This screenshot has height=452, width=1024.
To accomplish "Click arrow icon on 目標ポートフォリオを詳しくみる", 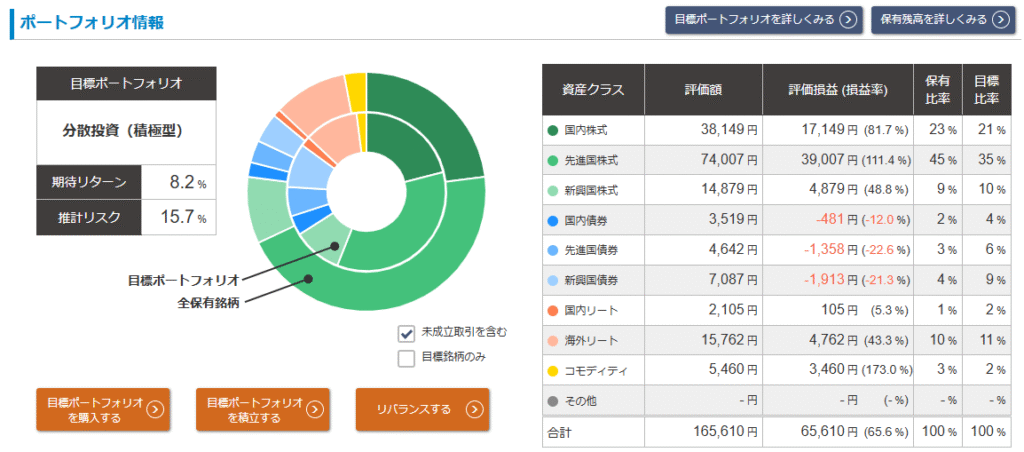I will pyautogui.click(x=847, y=19).
